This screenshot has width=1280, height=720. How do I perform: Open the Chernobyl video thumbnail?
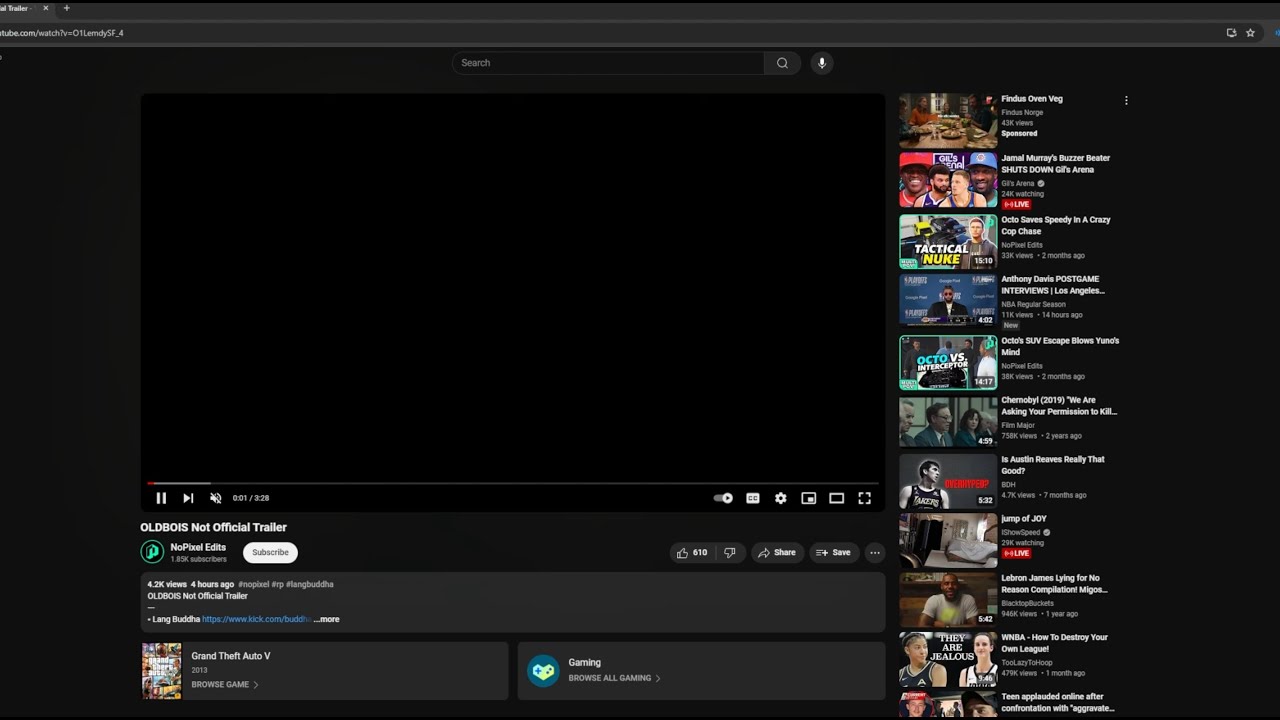pyautogui.click(x=948, y=422)
